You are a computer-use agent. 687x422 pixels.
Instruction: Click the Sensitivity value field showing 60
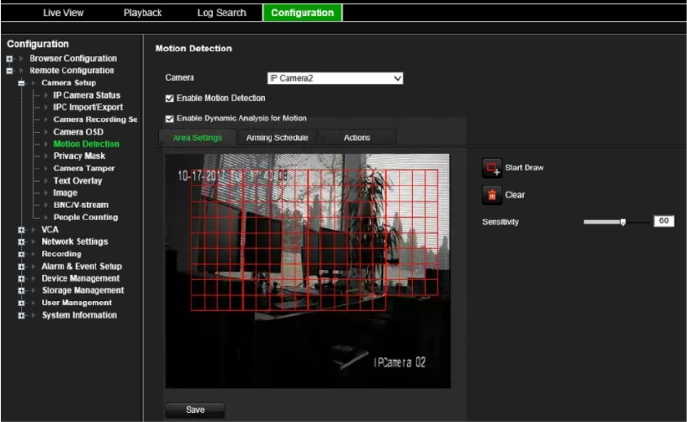click(664, 221)
